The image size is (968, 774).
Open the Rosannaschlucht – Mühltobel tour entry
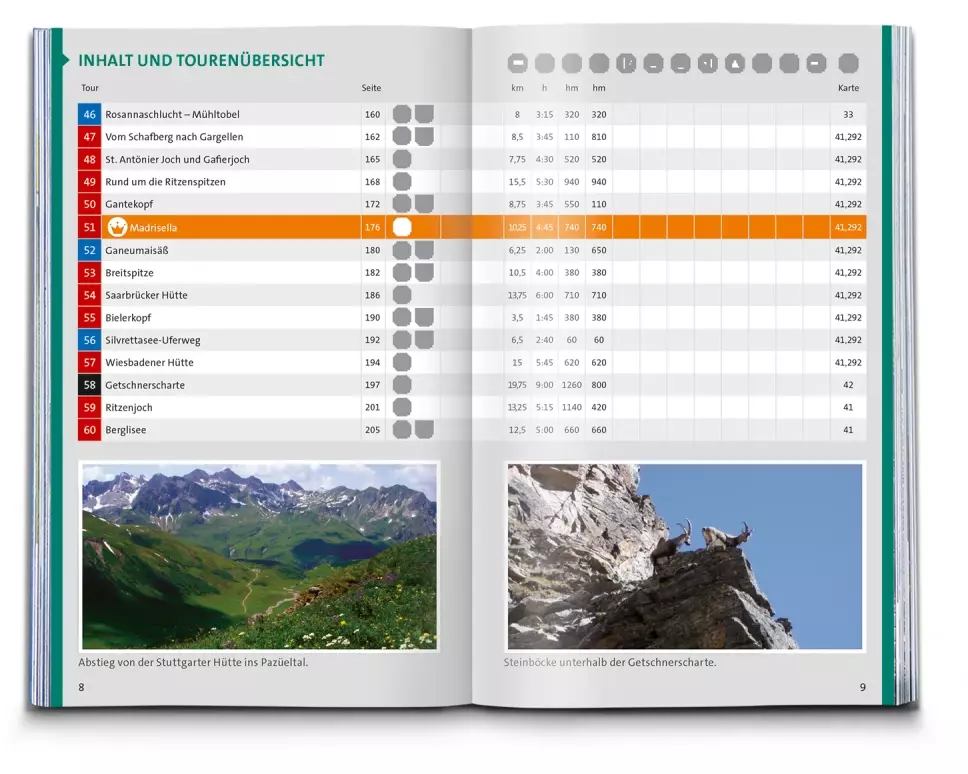(172, 115)
